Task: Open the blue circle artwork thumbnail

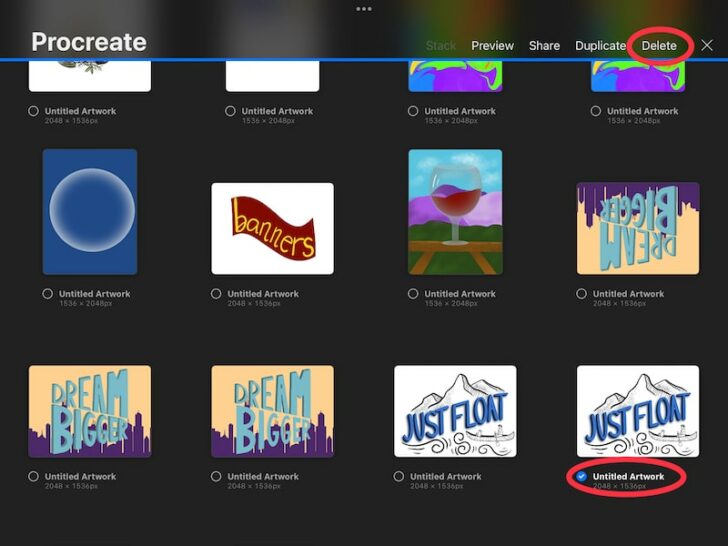Action: [x=90, y=212]
